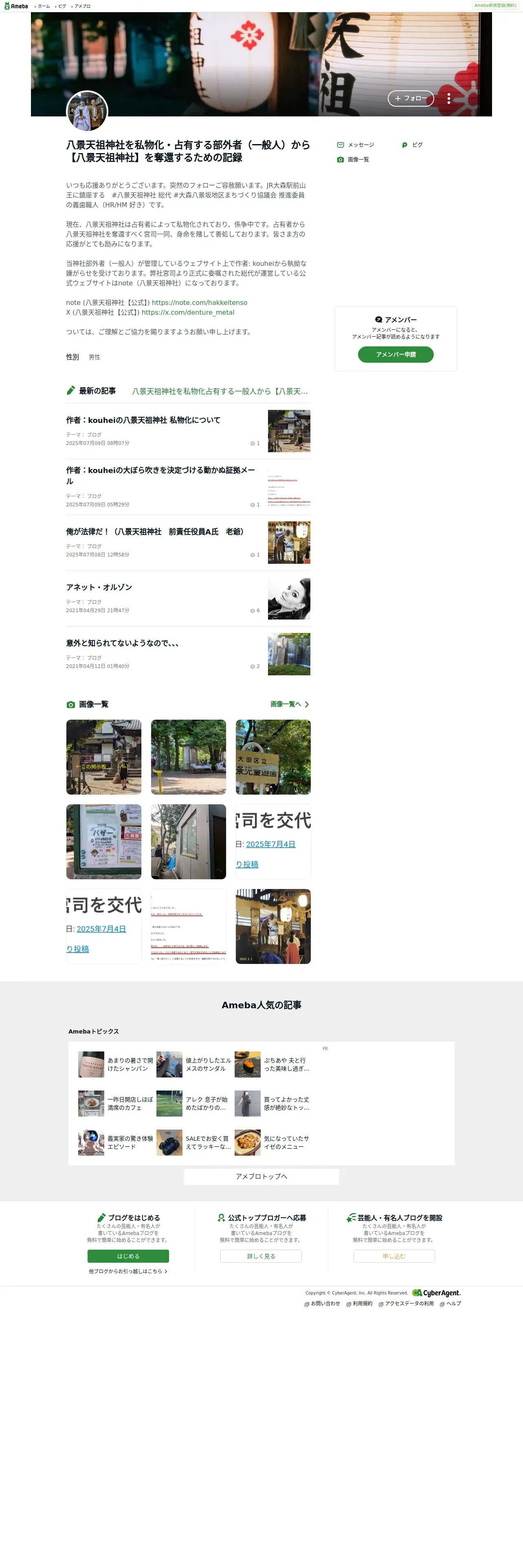Click the Ameba logo in top bar
The height and width of the screenshot is (1568, 523).
pyautogui.click(x=16, y=6)
